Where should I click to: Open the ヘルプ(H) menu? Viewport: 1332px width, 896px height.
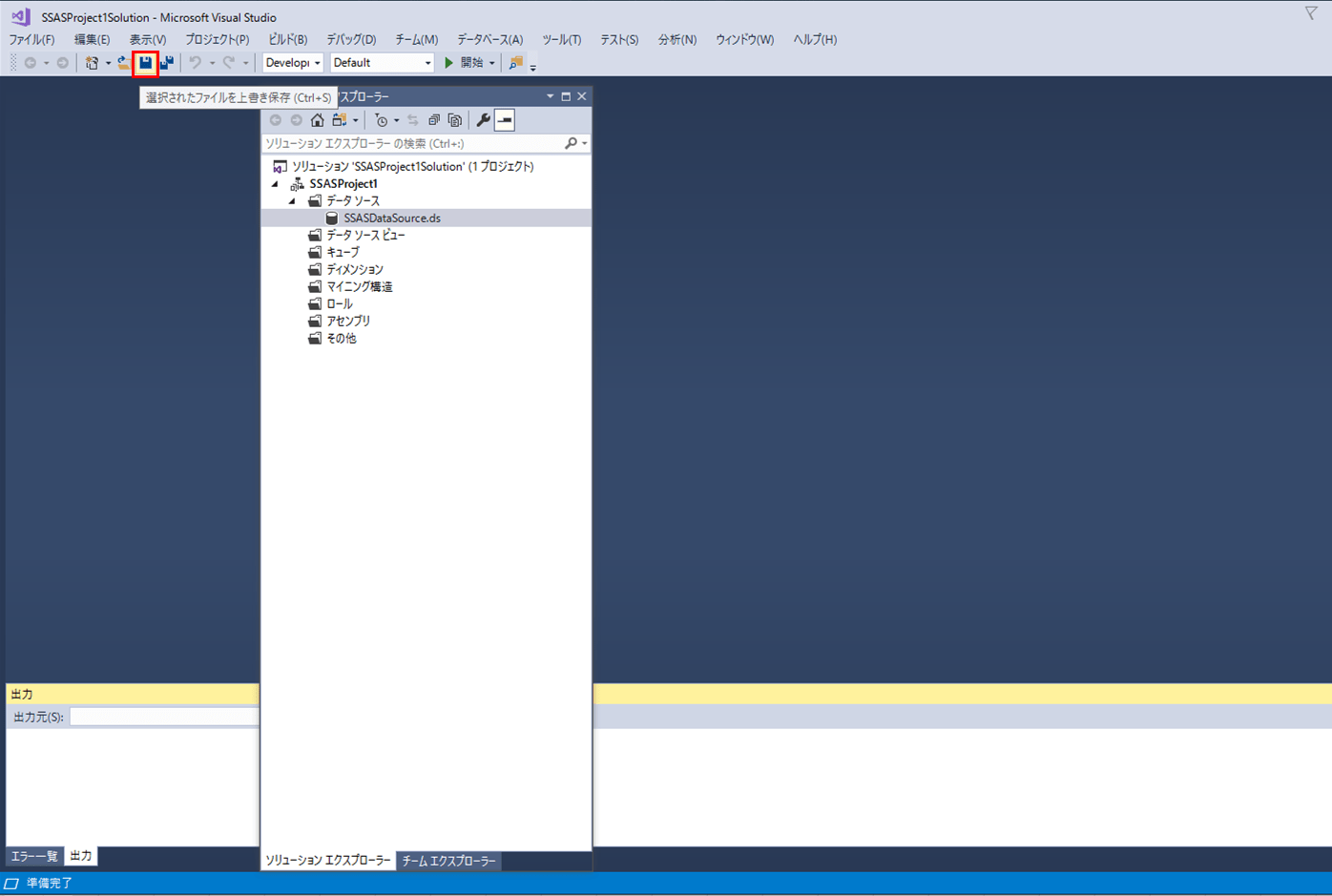pyautogui.click(x=815, y=40)
